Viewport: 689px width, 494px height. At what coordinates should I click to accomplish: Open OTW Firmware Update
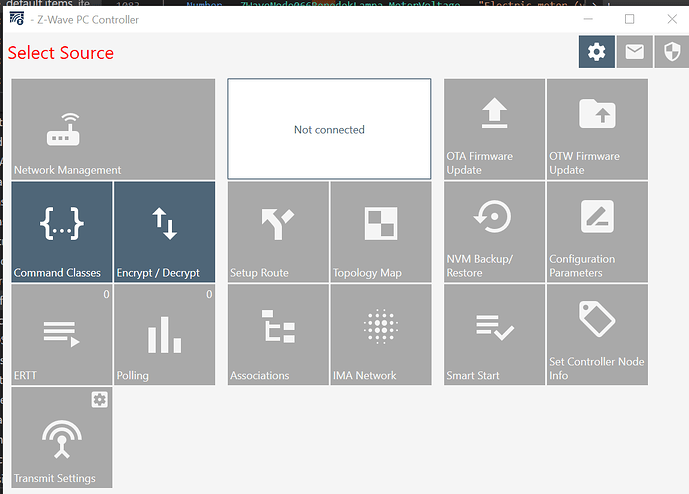click(x=597, y=129)
